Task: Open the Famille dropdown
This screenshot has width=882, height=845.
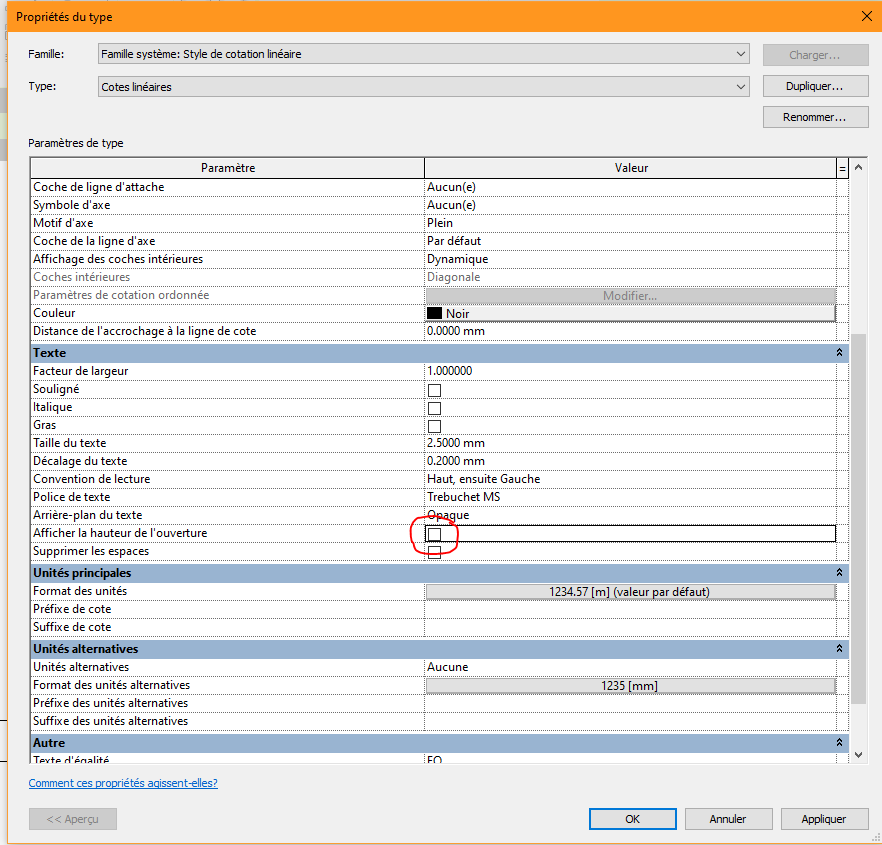Action: 741,55
